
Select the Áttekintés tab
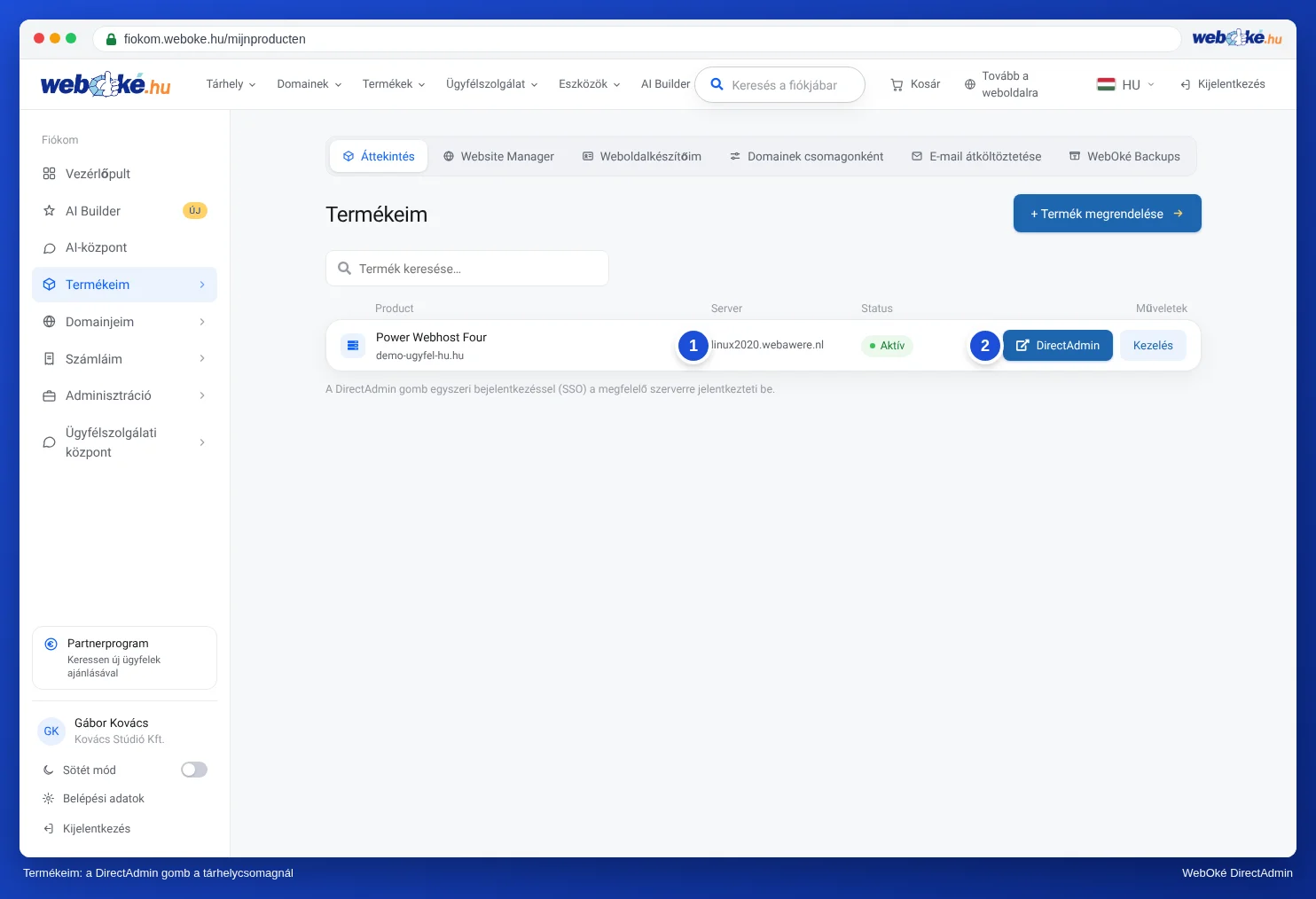coord(379,156)
